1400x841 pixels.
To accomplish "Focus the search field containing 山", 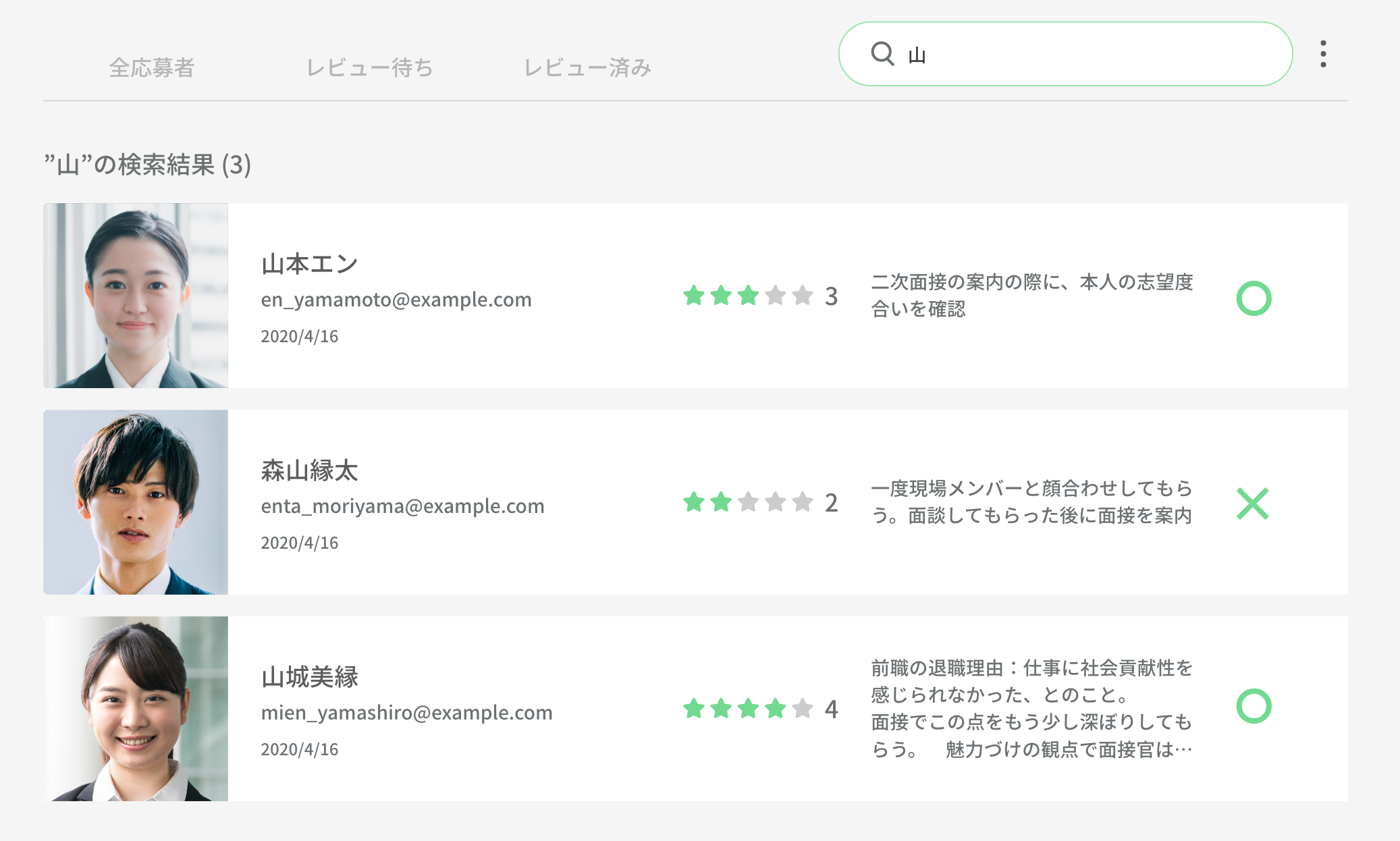I will [x=1080, y=54].
